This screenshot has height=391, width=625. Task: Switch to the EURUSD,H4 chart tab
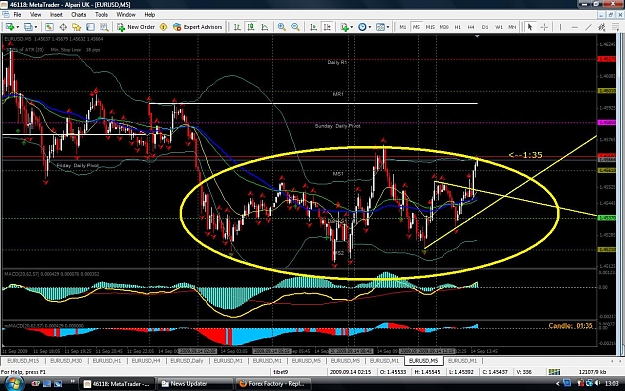[145, 361]
